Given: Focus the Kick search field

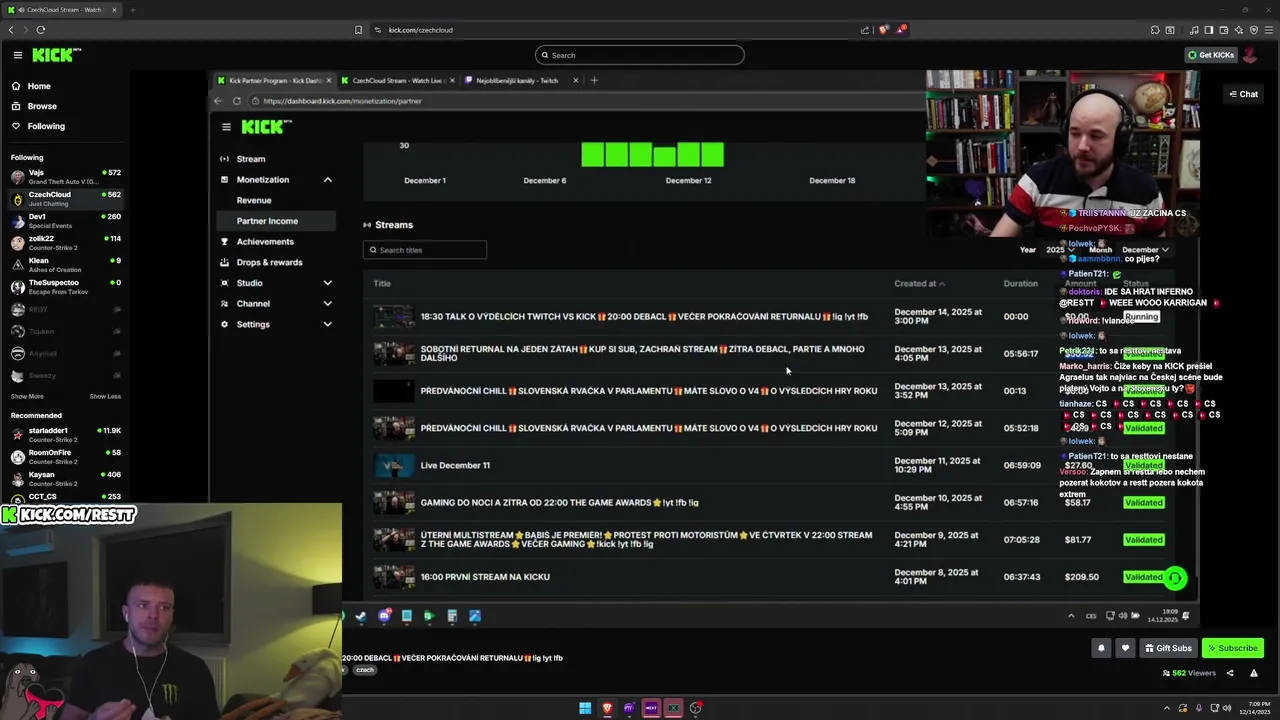Looking at the screenshot, I should [640, 55].
